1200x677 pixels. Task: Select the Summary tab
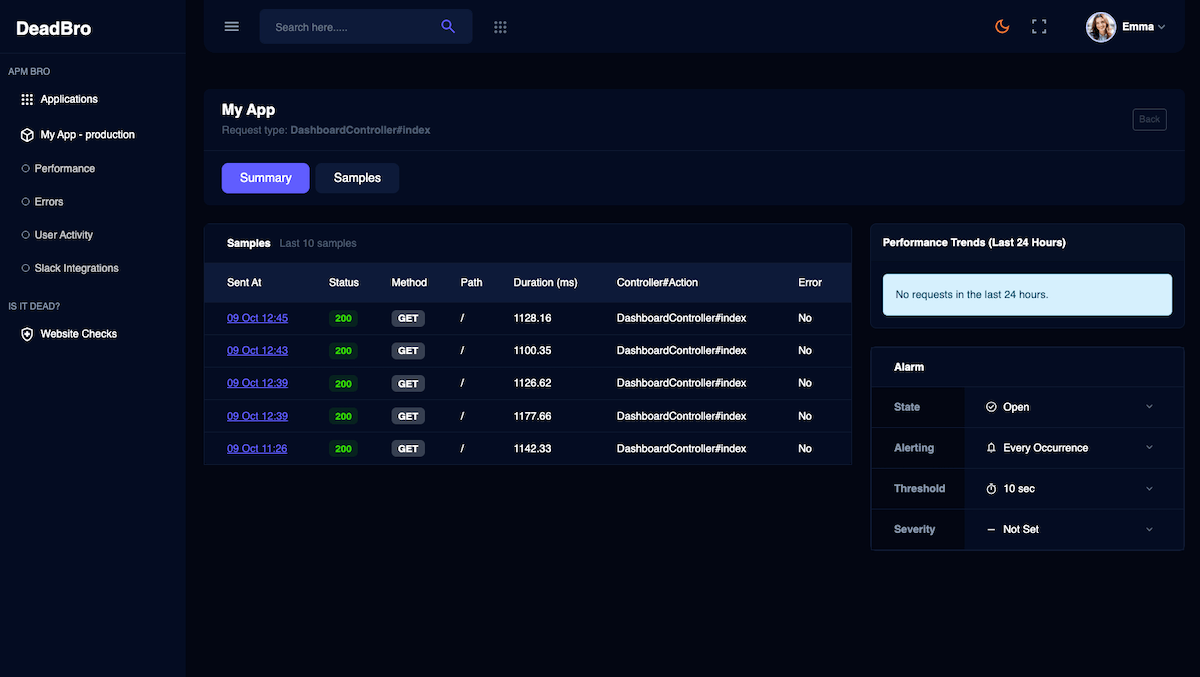(x=266, y=178)
